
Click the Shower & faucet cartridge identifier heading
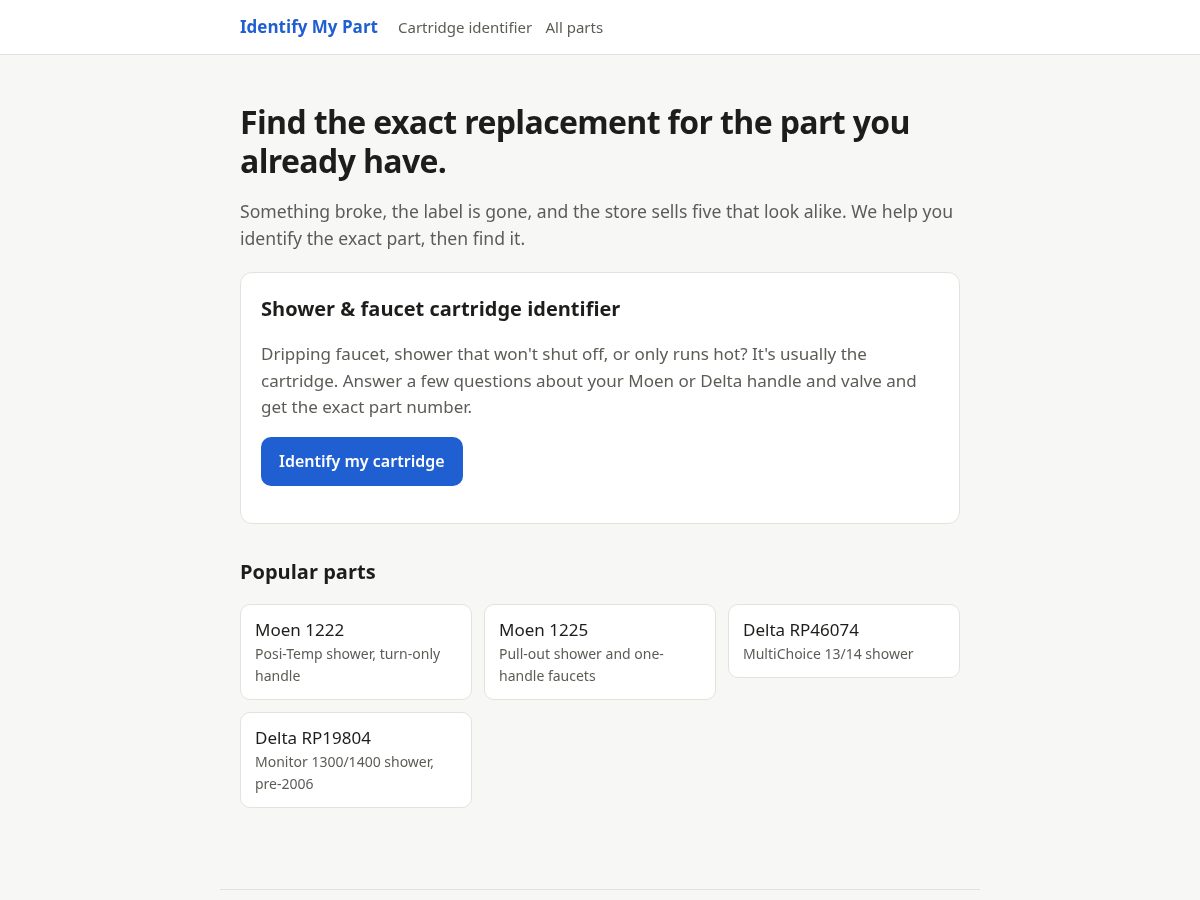(440, 309)
